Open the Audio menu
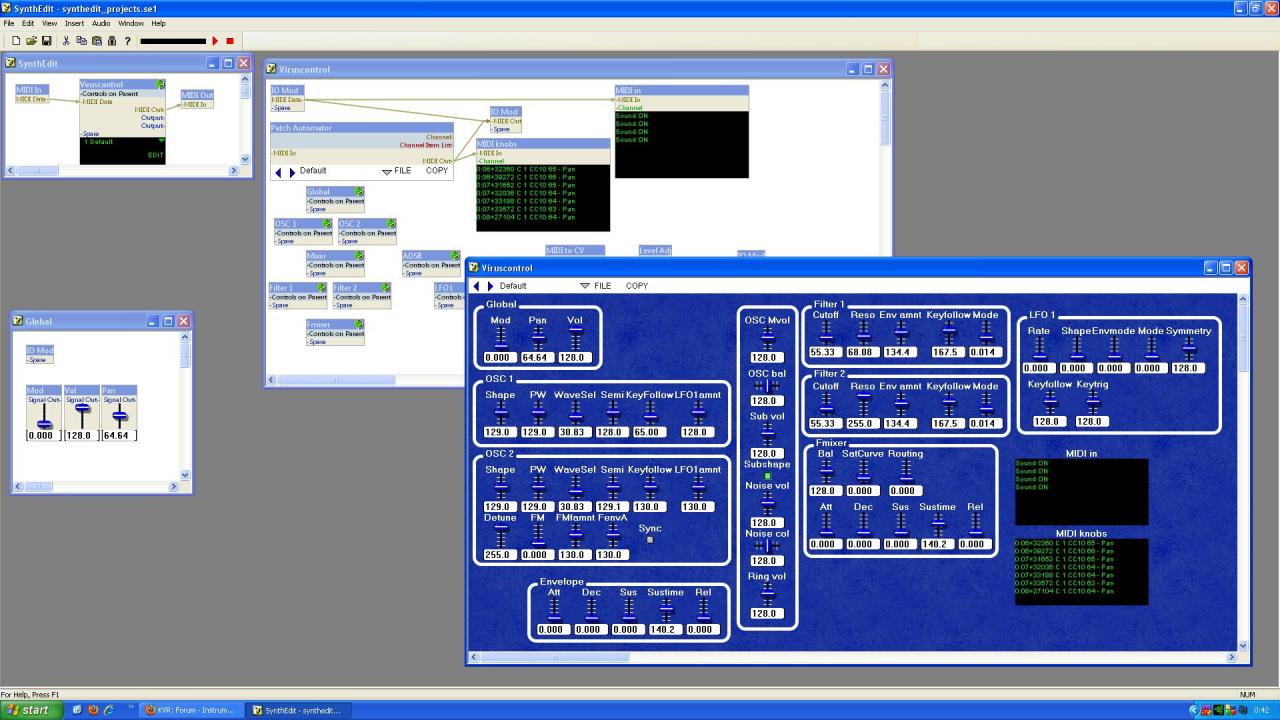The image size is (1280, 720). tap(102, 23)
